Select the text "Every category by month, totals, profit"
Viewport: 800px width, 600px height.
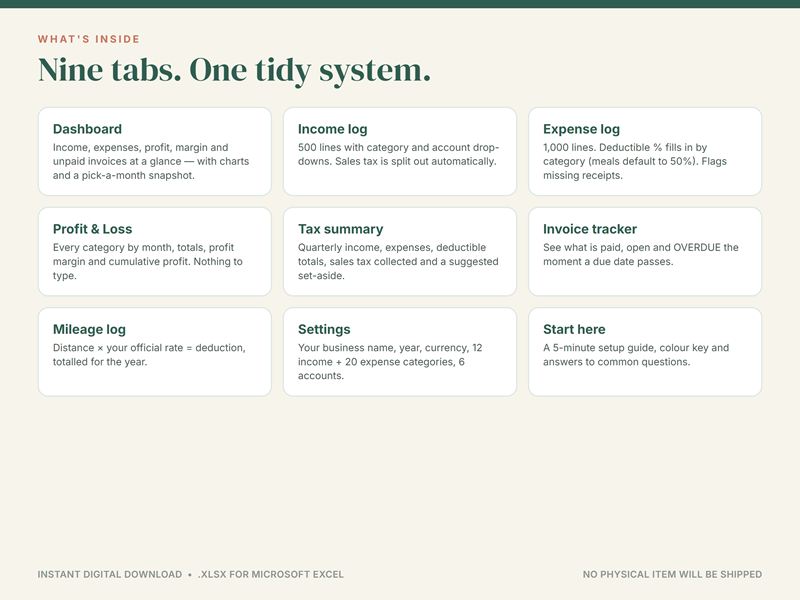[x=143, y=247]
